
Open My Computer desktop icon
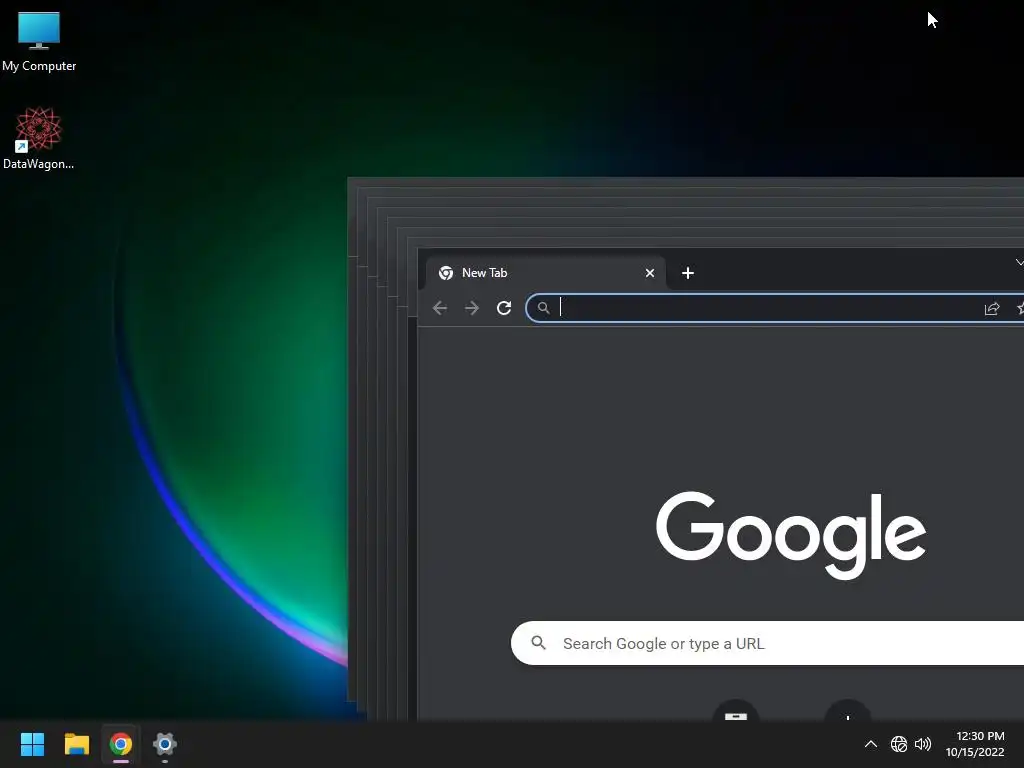[x=39, y=40]
